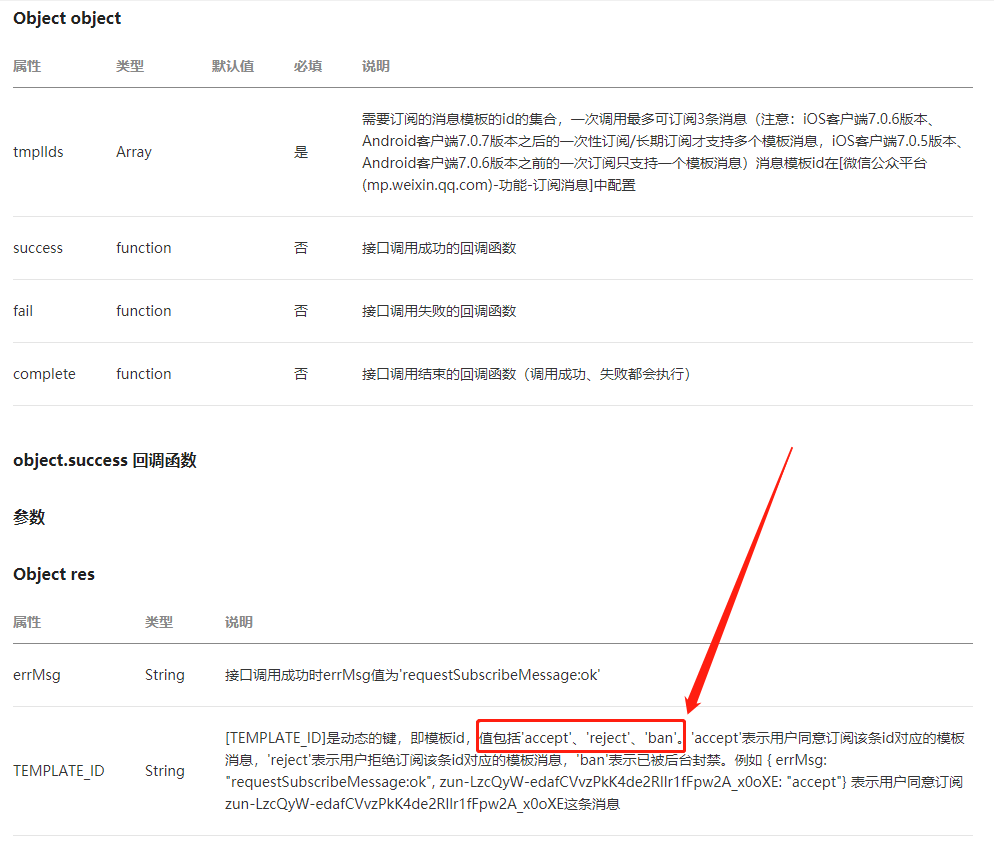Click the tmplIds description paragraph
Image resolution: width=994 pixels, height=848 pixels.
tap(663, 152)
